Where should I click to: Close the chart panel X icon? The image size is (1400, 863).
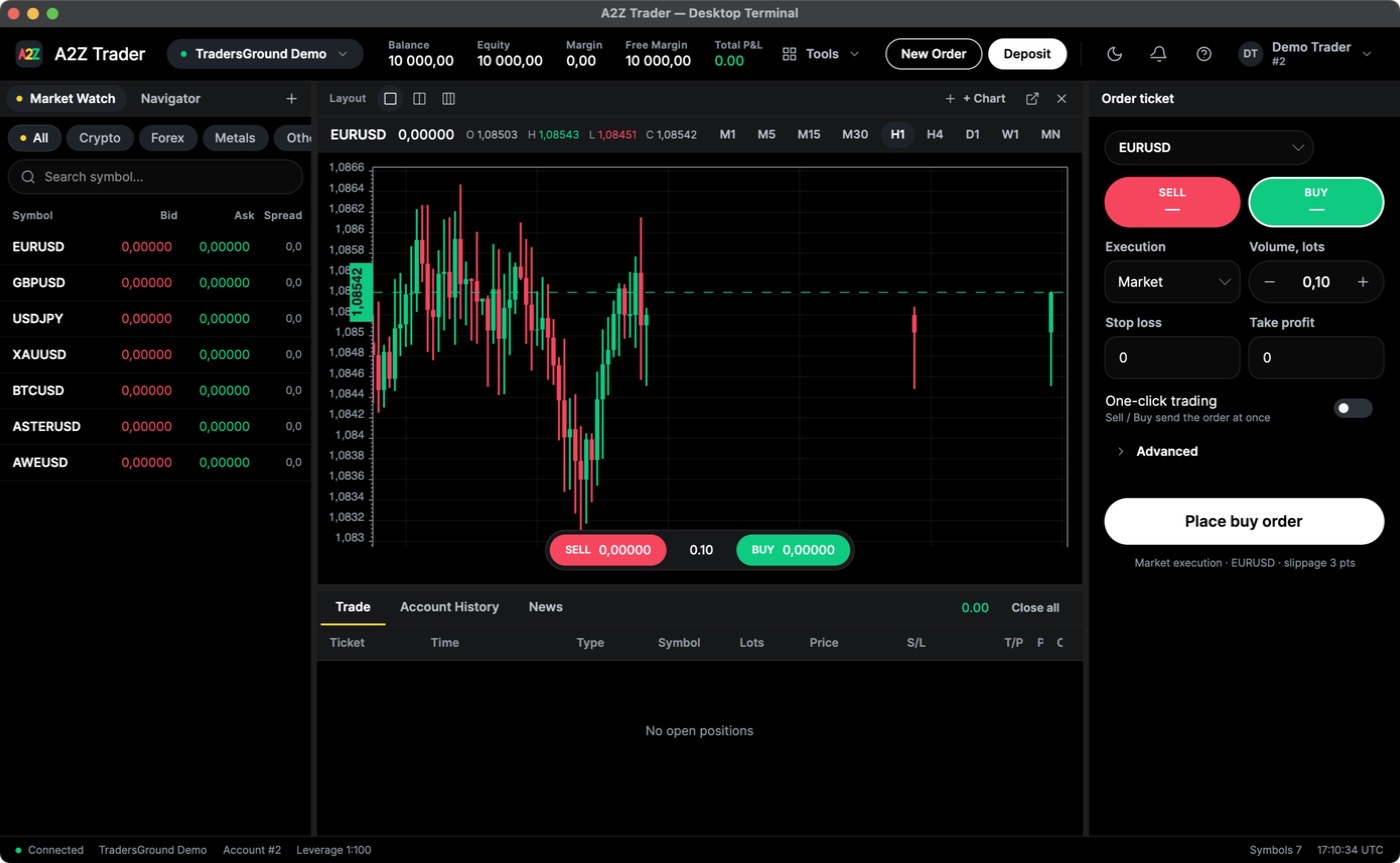1062,98
